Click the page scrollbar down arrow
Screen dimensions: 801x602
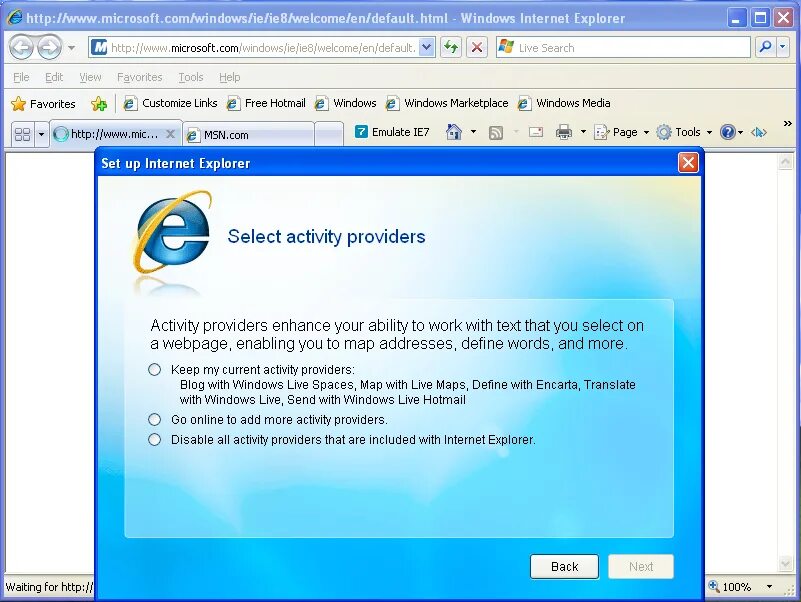(785, 564)
